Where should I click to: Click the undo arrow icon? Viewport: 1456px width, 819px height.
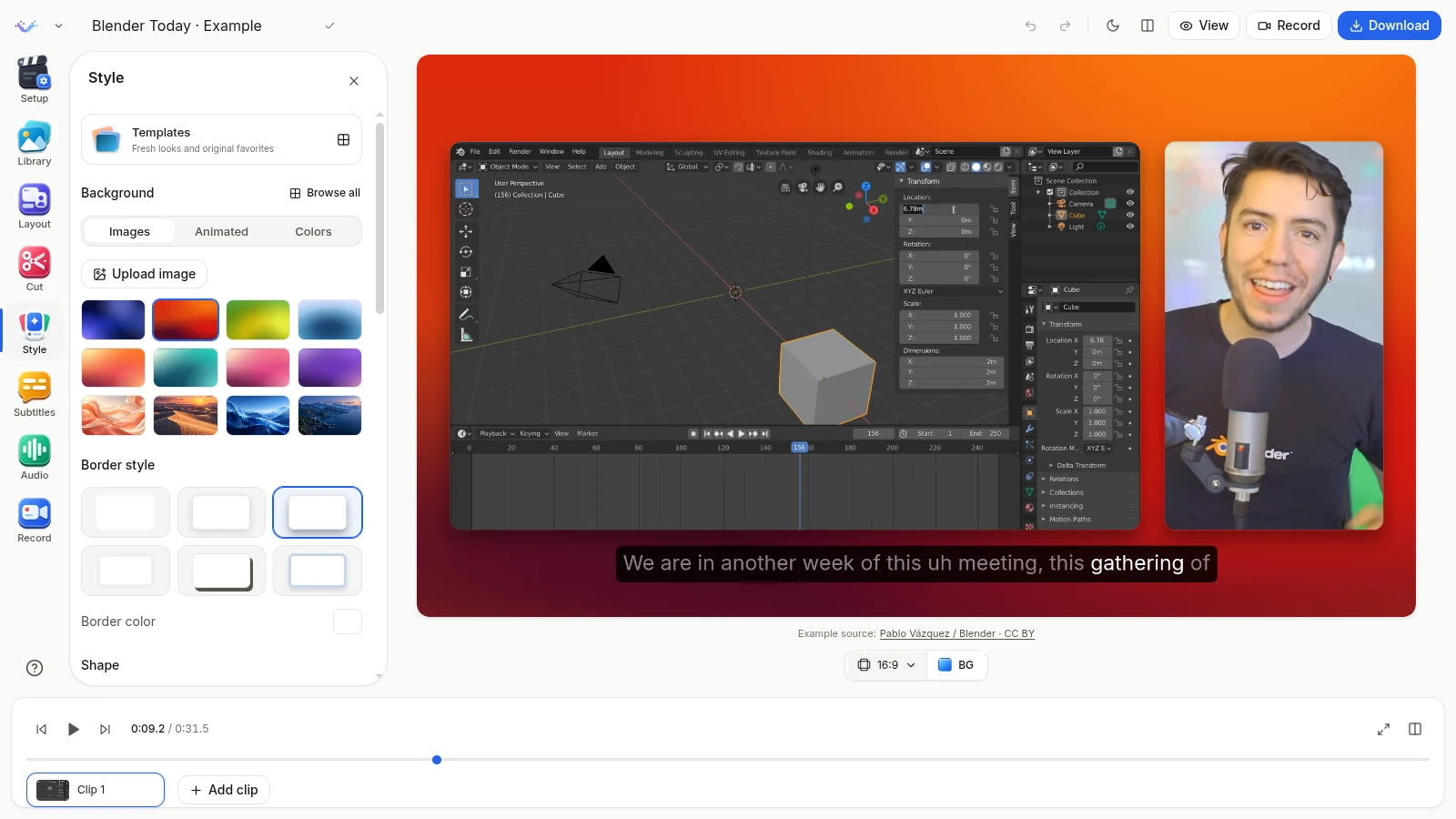pyautogui.click(x=1030, y=25)
